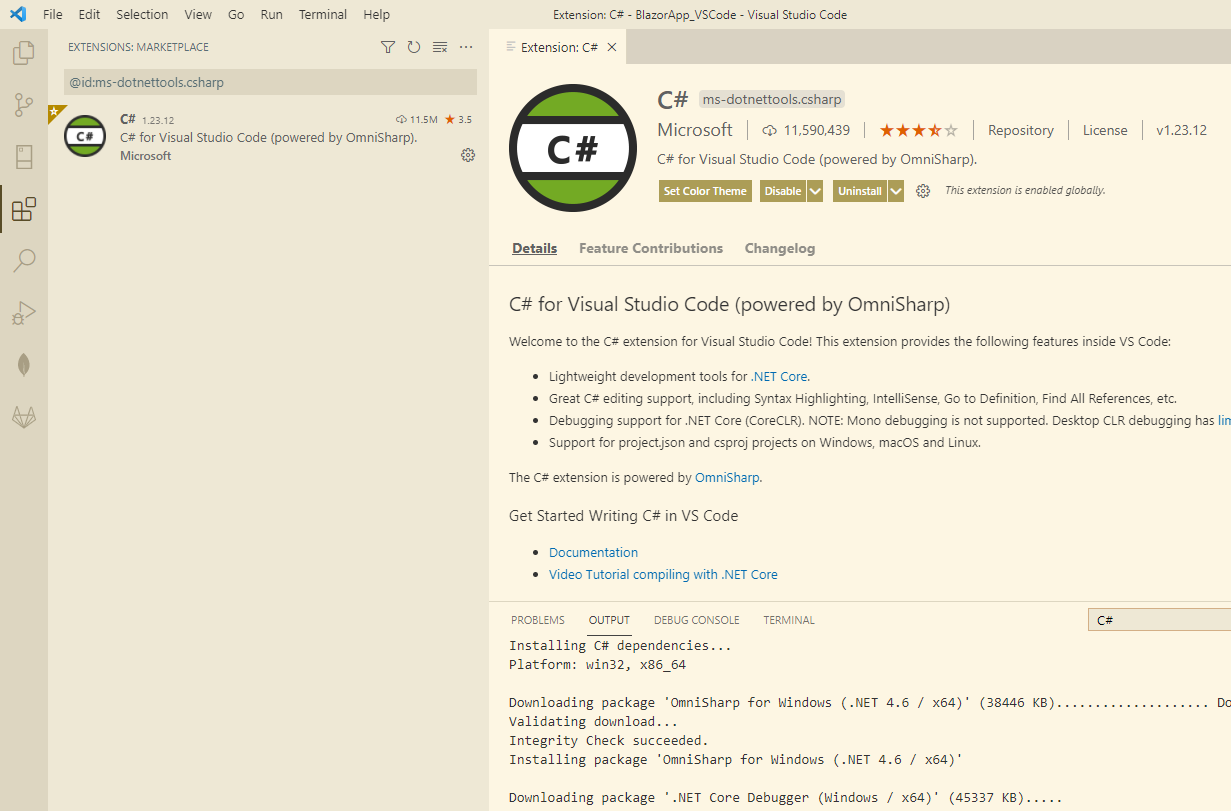The width and height of the screenshot is (1231, 811).
Task: Select the OUTPUT panel tab
Action: 609,620
